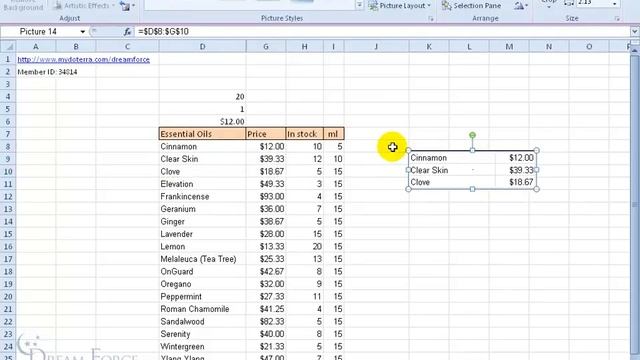Open the Artistic Effects menu
640x360 pixels.
pos(84,6)
